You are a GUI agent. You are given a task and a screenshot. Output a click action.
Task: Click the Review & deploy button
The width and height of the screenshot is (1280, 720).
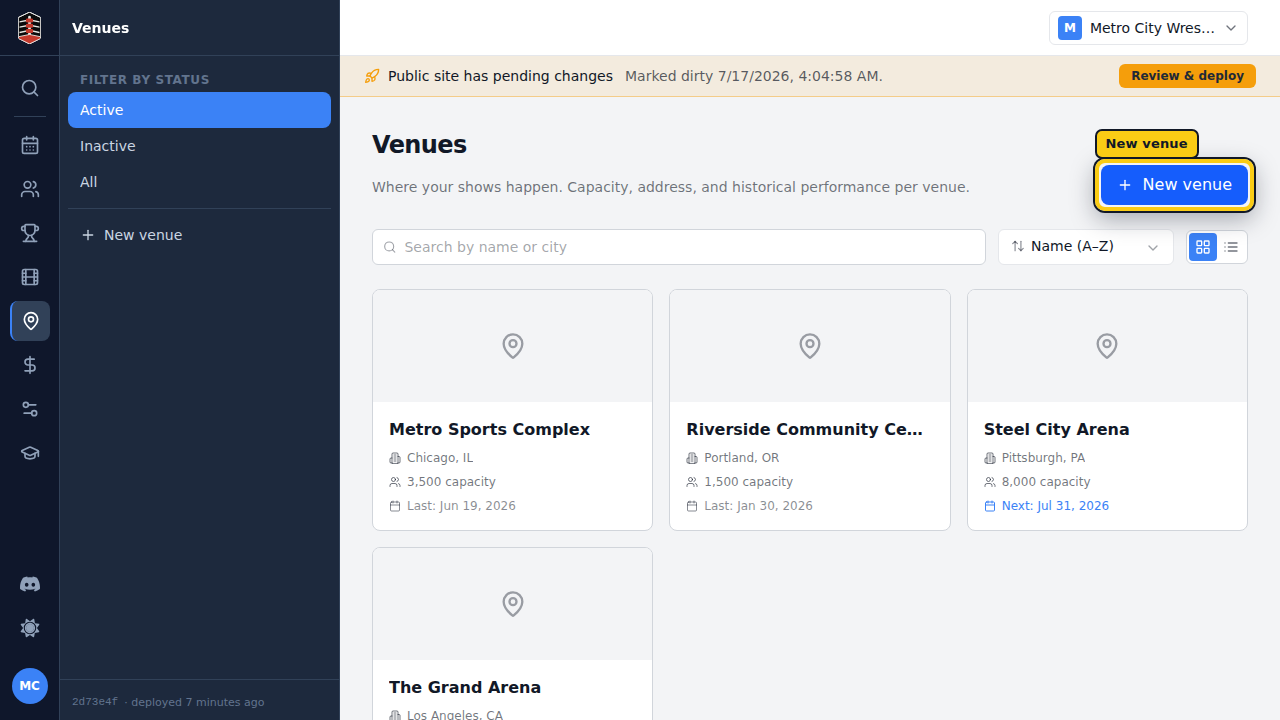(x=1187, y=76)
